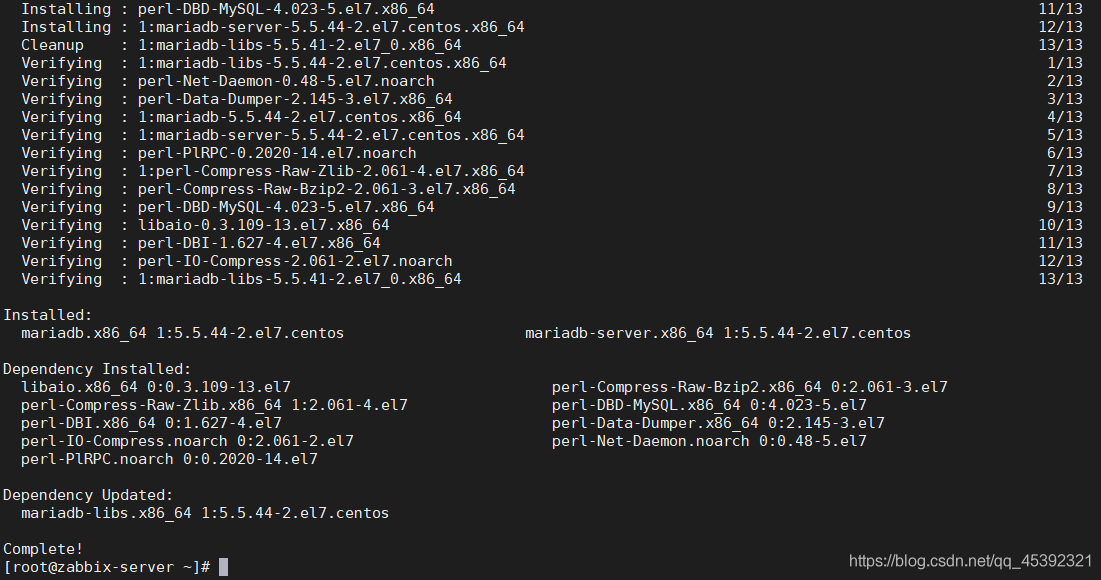Screen dimensions: 1101x580
Task: Click the '[root@zabbix-server ~]#' prompt text
Action: [107, 567]
